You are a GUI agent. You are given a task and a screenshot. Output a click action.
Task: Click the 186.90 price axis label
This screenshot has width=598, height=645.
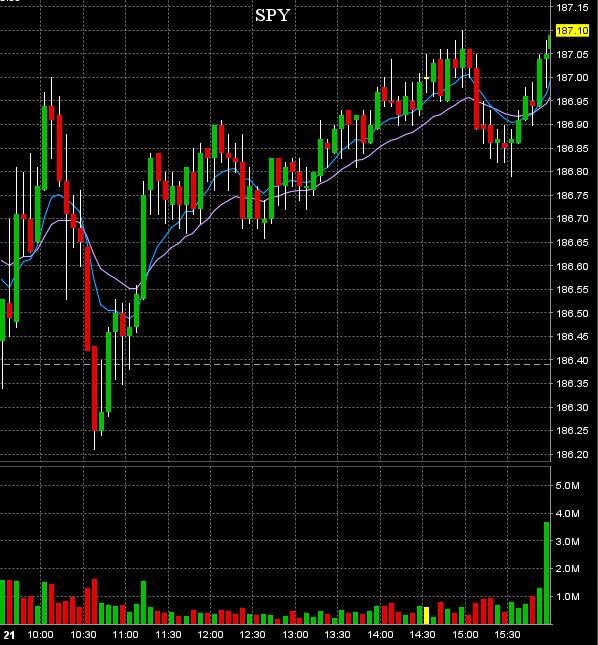click(572, 125)
